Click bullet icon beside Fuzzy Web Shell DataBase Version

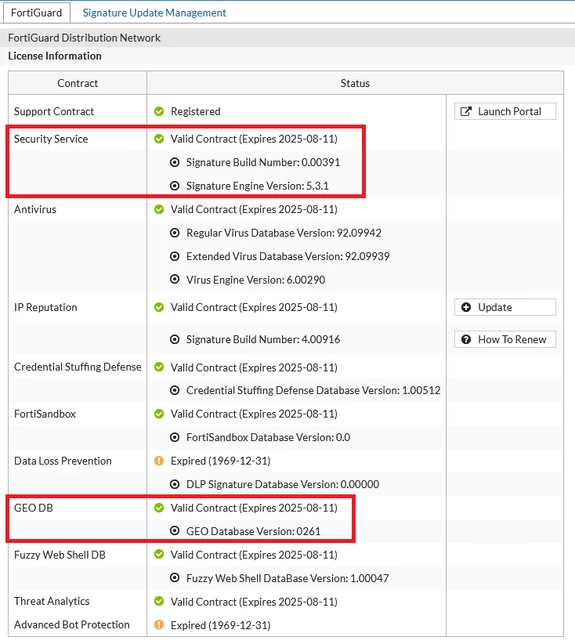pyautogui.click(x=175, y=578)
